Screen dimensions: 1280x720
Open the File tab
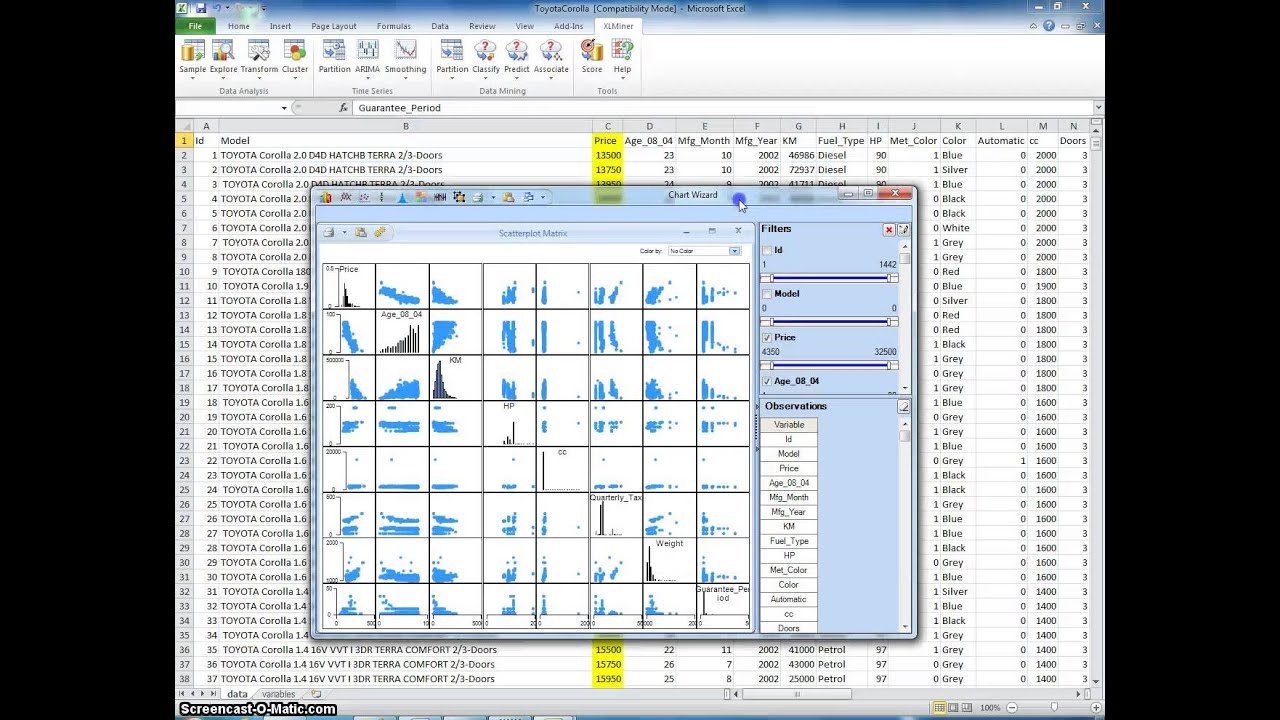pos(195,26)
